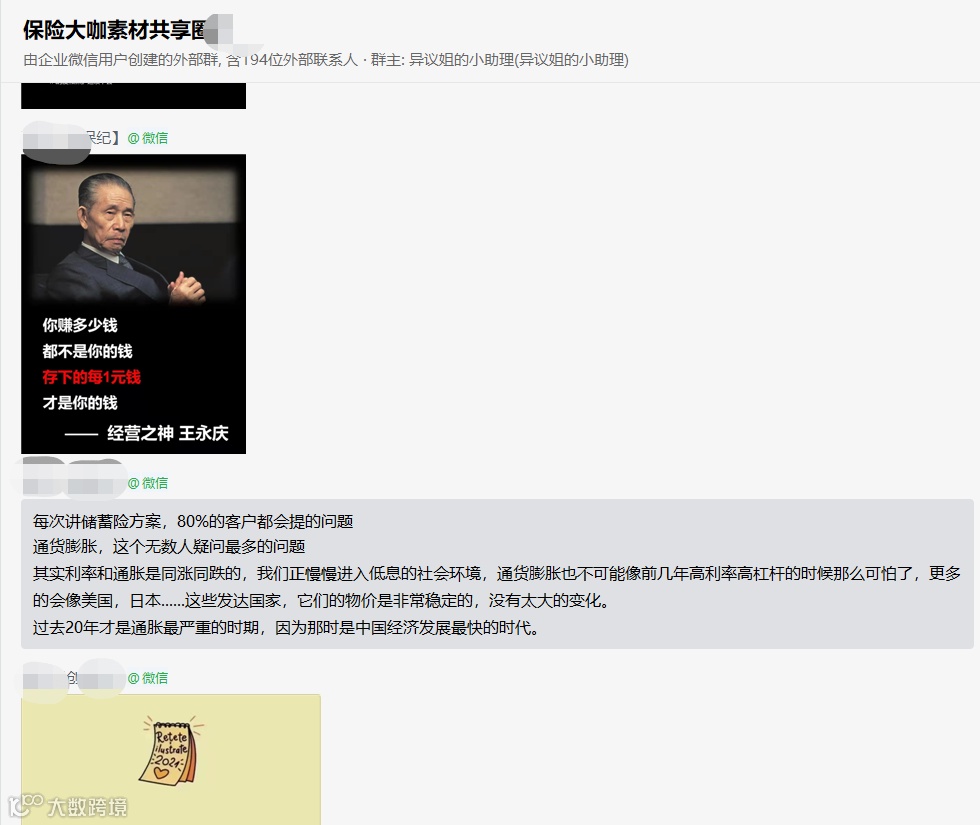Click the Retete ilustrate 2021 calendar icon
980x825 pixels.
(170, 750)
